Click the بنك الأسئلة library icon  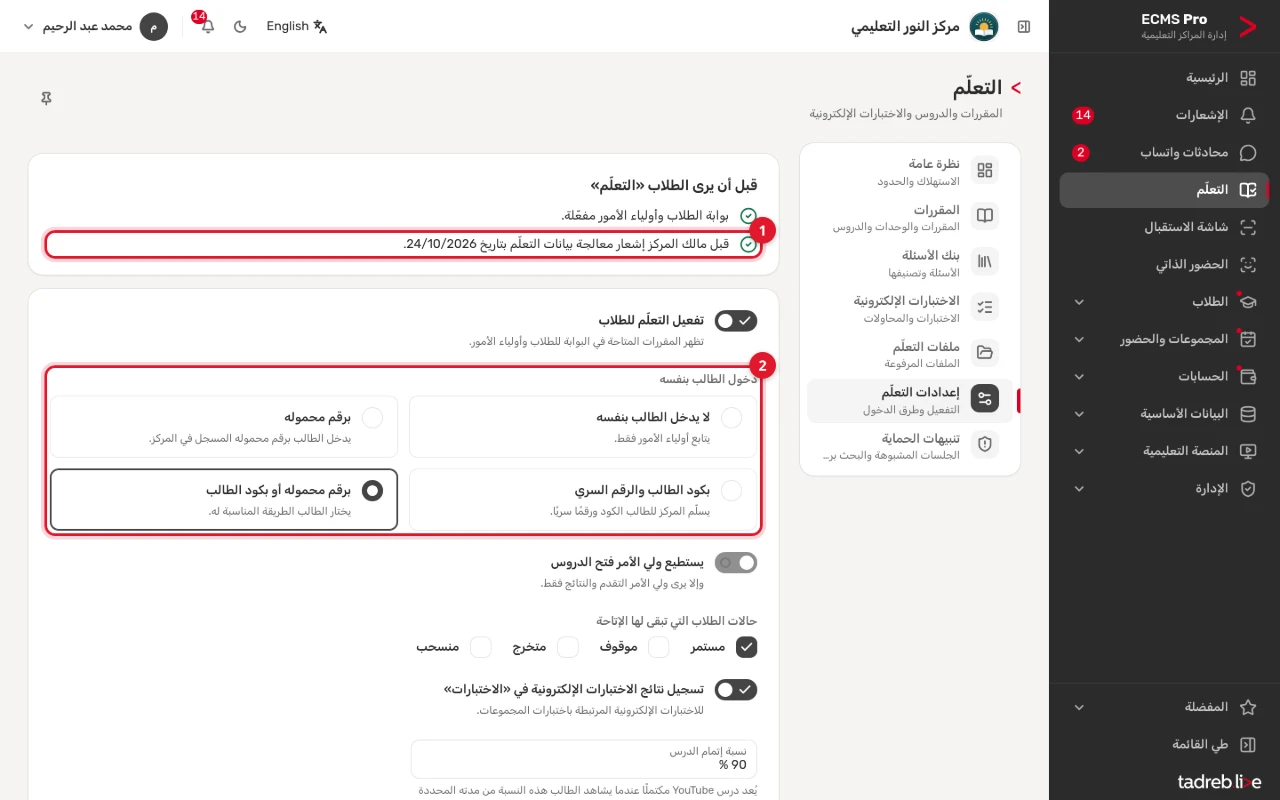tap(985, 261)
